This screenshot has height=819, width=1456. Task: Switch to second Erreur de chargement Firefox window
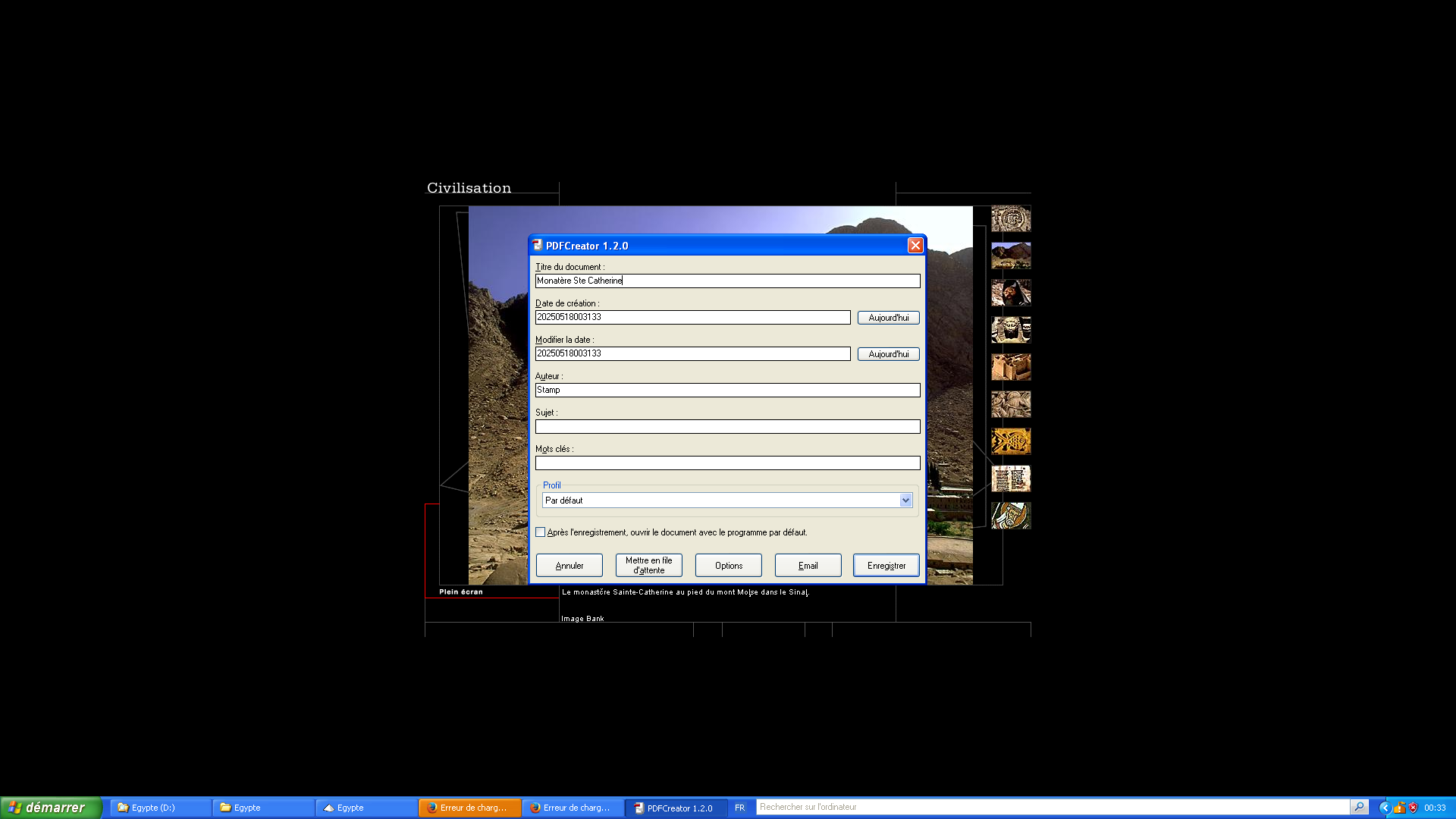click(x=573, y=808)
